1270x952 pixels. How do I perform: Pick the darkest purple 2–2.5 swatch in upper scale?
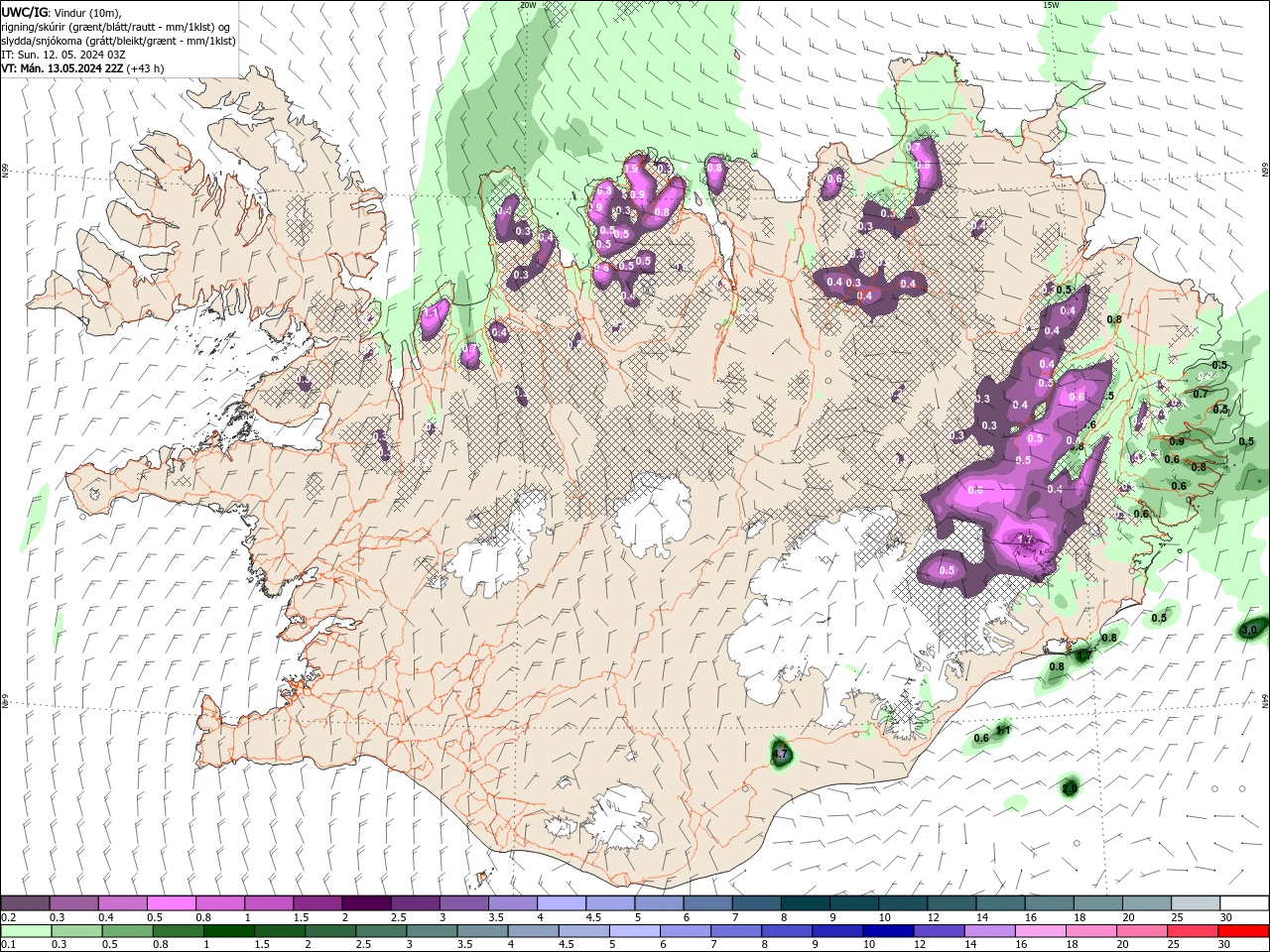367,903
